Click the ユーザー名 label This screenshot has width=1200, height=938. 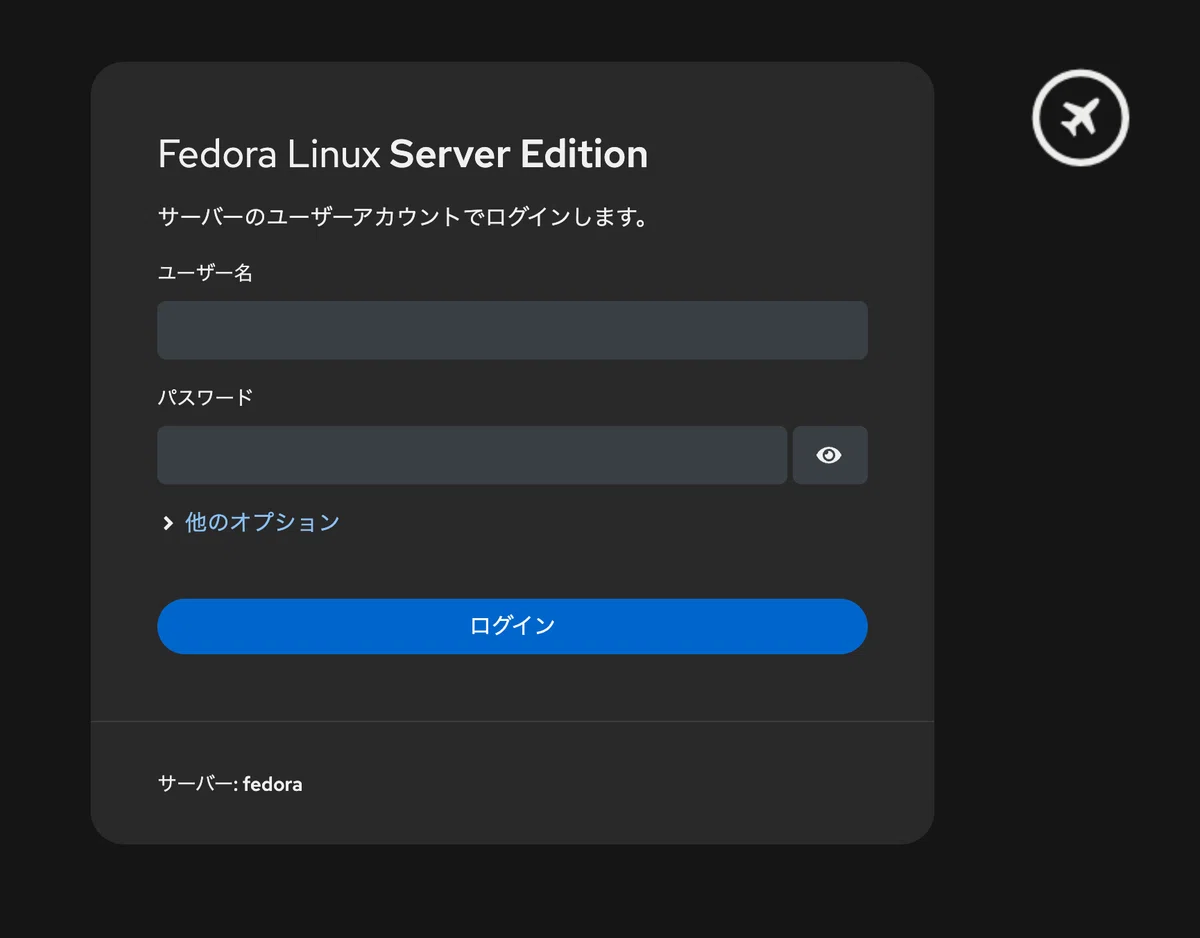coord(205,272)
